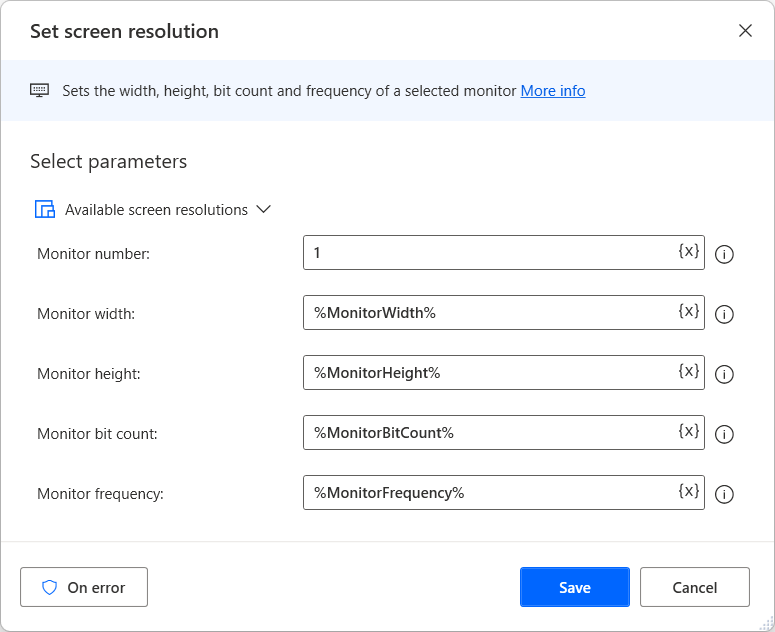The image size is (775, 632).
Task: Click the Monitor width label
Action: point(86,314)
